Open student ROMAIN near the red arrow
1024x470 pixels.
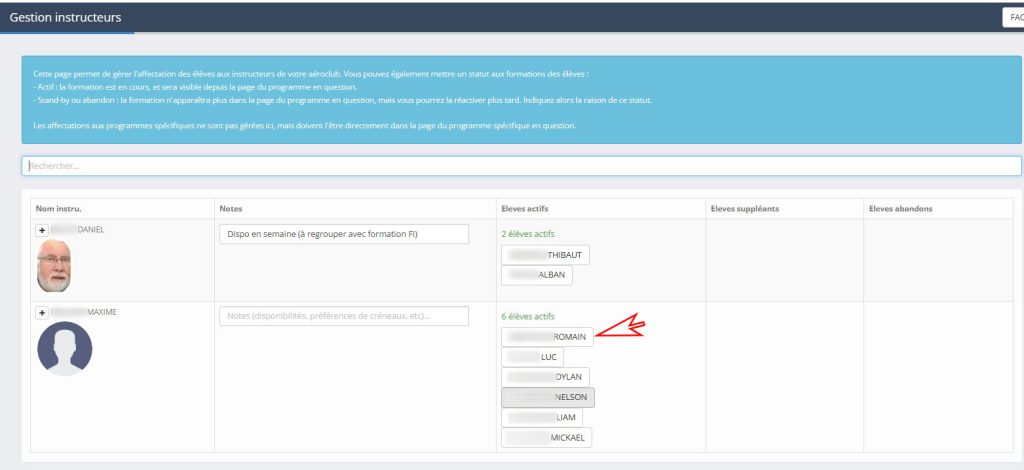(x=547, y=337)
